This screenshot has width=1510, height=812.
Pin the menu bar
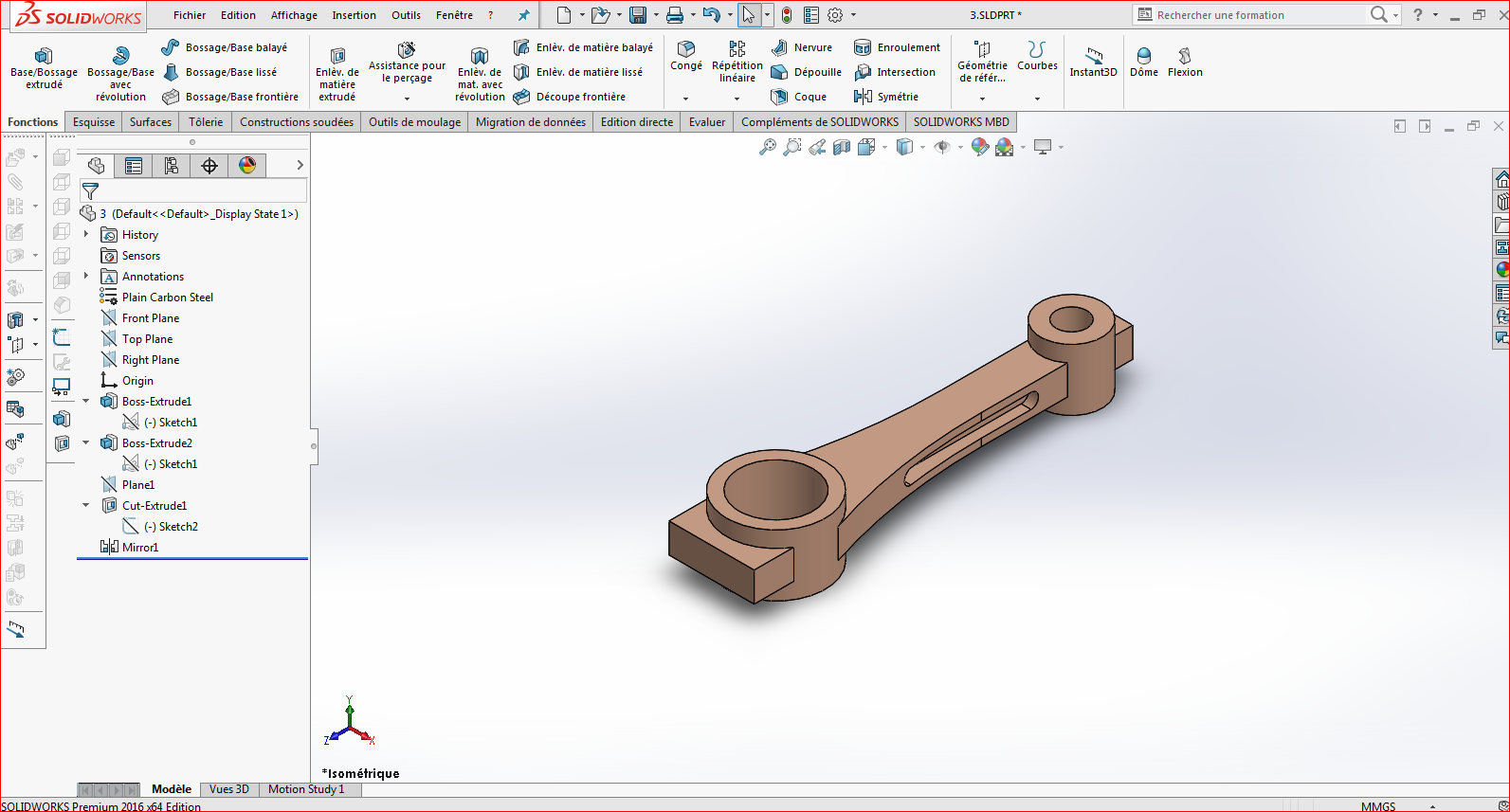pyautogui.click(x=523, y=15)
